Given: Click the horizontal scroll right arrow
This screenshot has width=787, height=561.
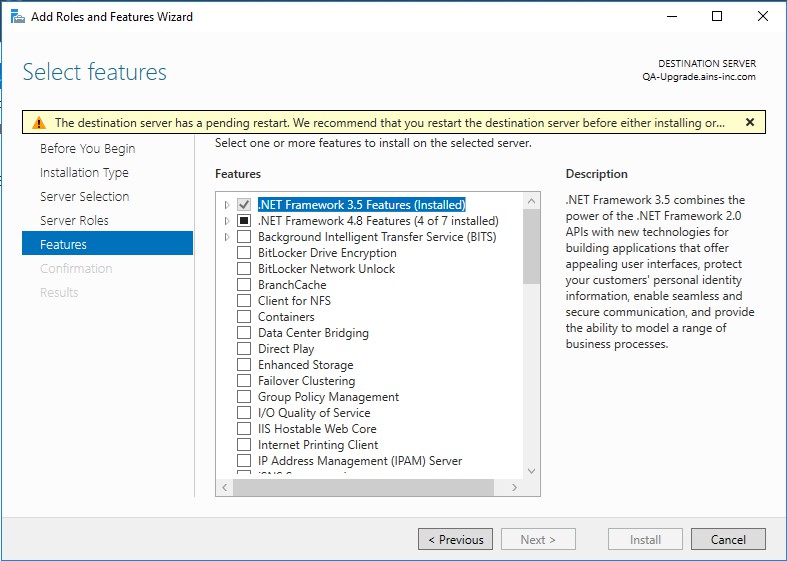Looking at the screenshot, I should (x=514, y=487).
